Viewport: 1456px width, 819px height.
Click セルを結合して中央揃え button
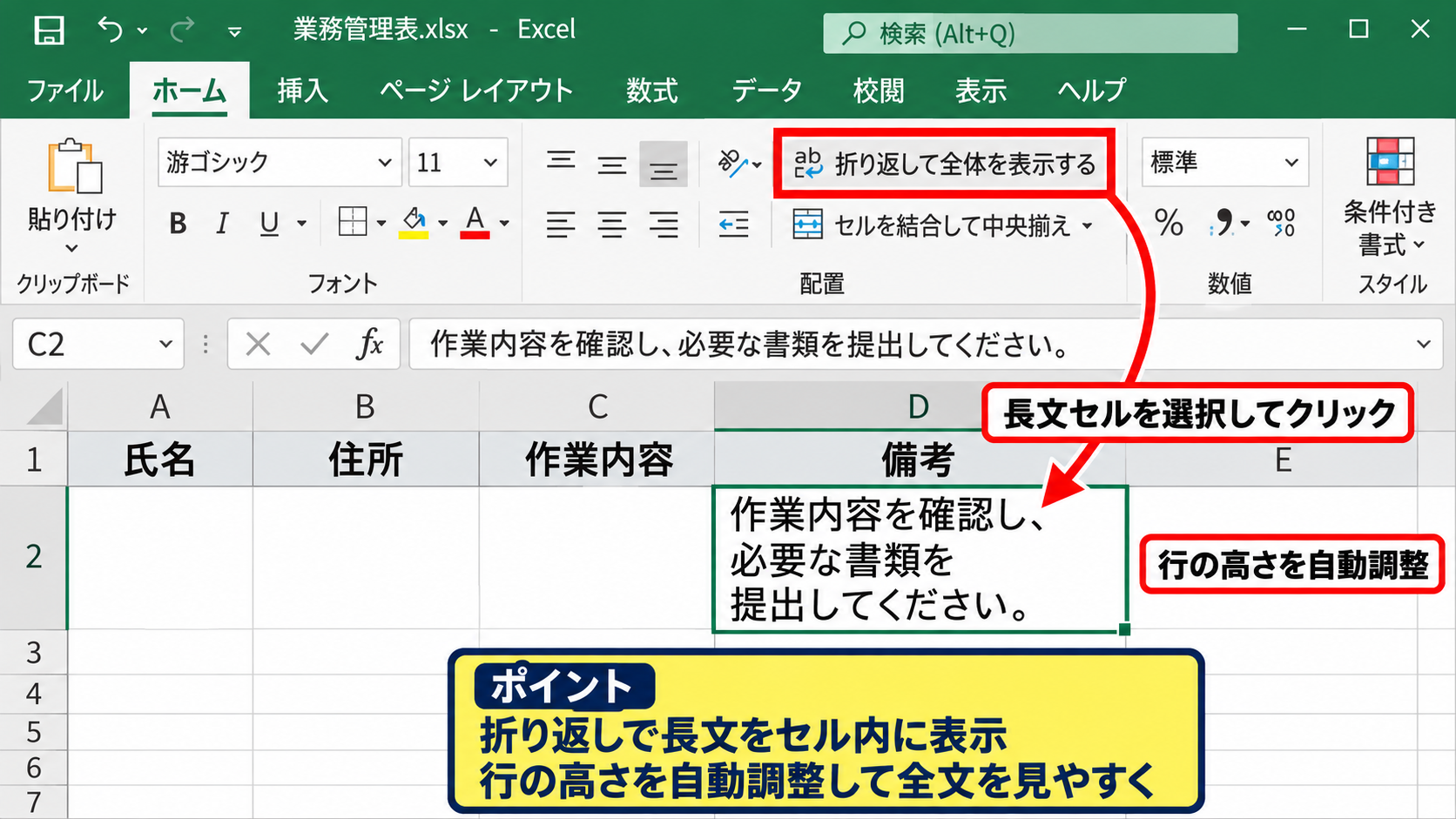(x=943, y=225)
